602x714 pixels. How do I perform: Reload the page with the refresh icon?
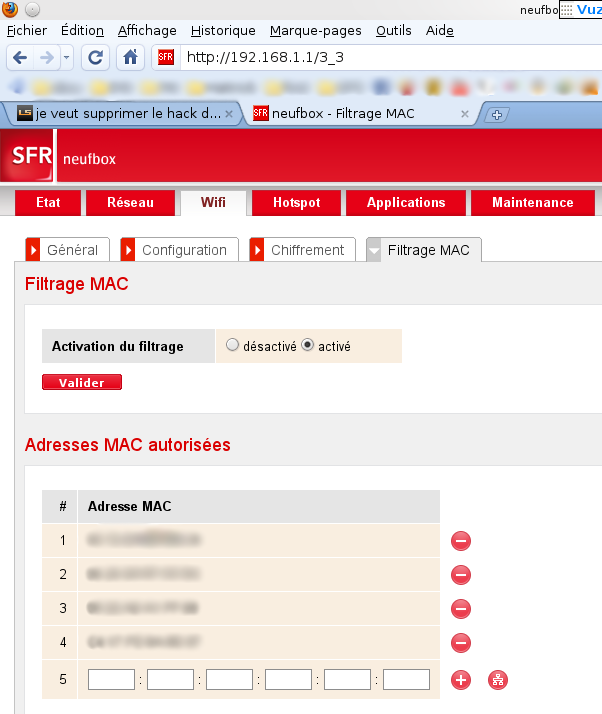pyautogui.click(x=95, y=58)
